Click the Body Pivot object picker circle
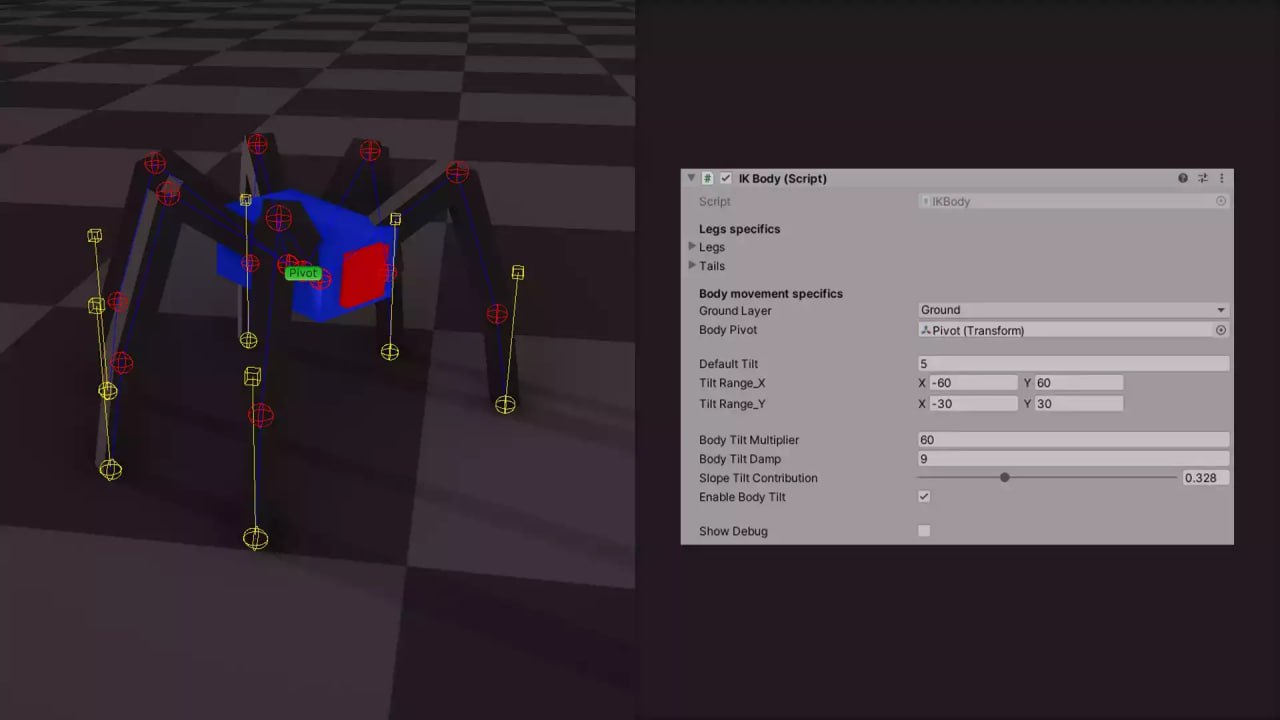 click(1220, 330)
